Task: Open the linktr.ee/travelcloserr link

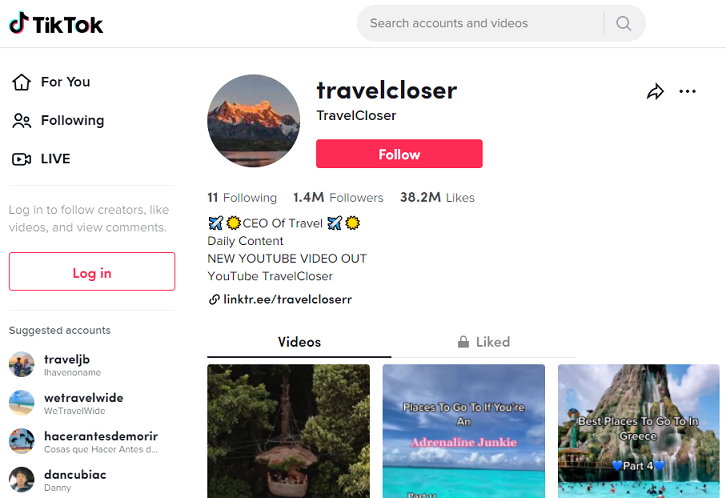Action: tap(288, 299)
